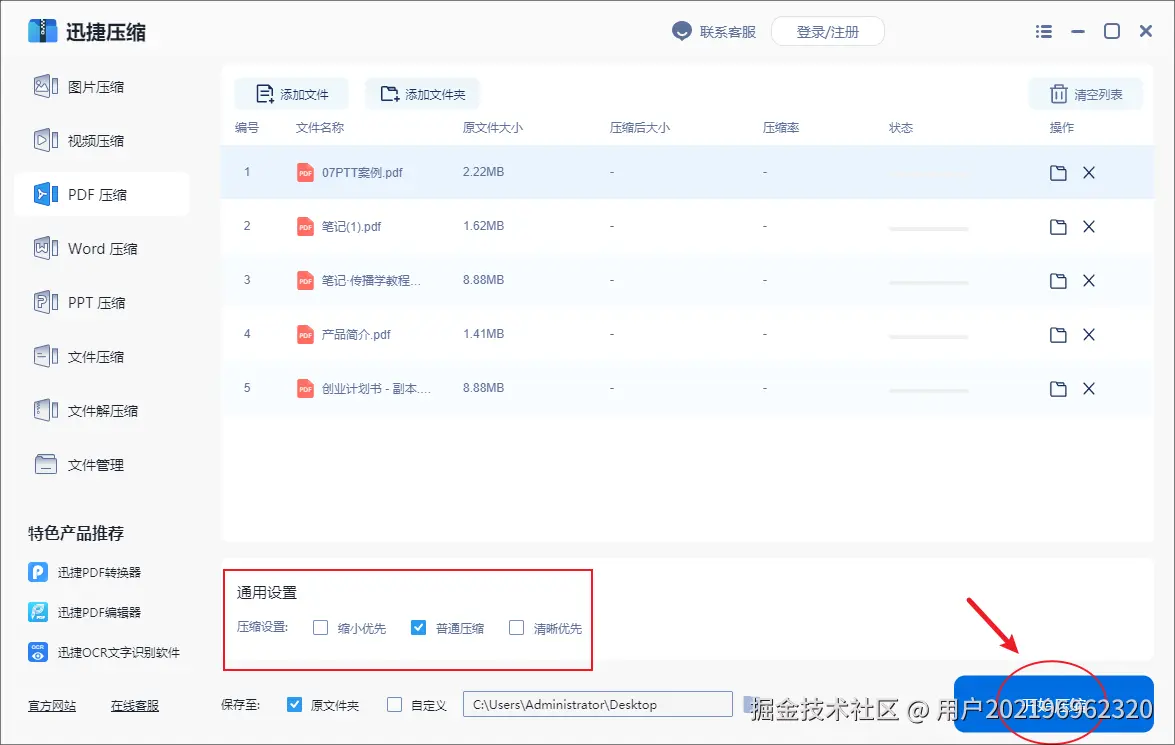Viewport: 1175px width, 745px height.
Task: Remove 笔记·传播学教程 row from the list
Action: point(1089,281)
